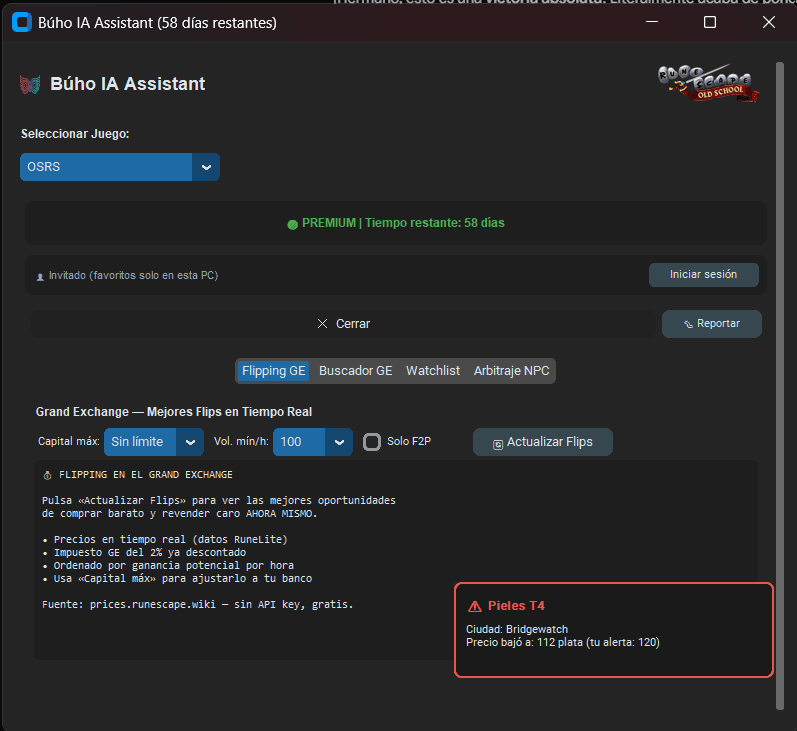Screen dimensions: 797x731
Task: Click 'Precios en tiempo real (datos RuneLite)' line
Action: [x=165, y=539]
